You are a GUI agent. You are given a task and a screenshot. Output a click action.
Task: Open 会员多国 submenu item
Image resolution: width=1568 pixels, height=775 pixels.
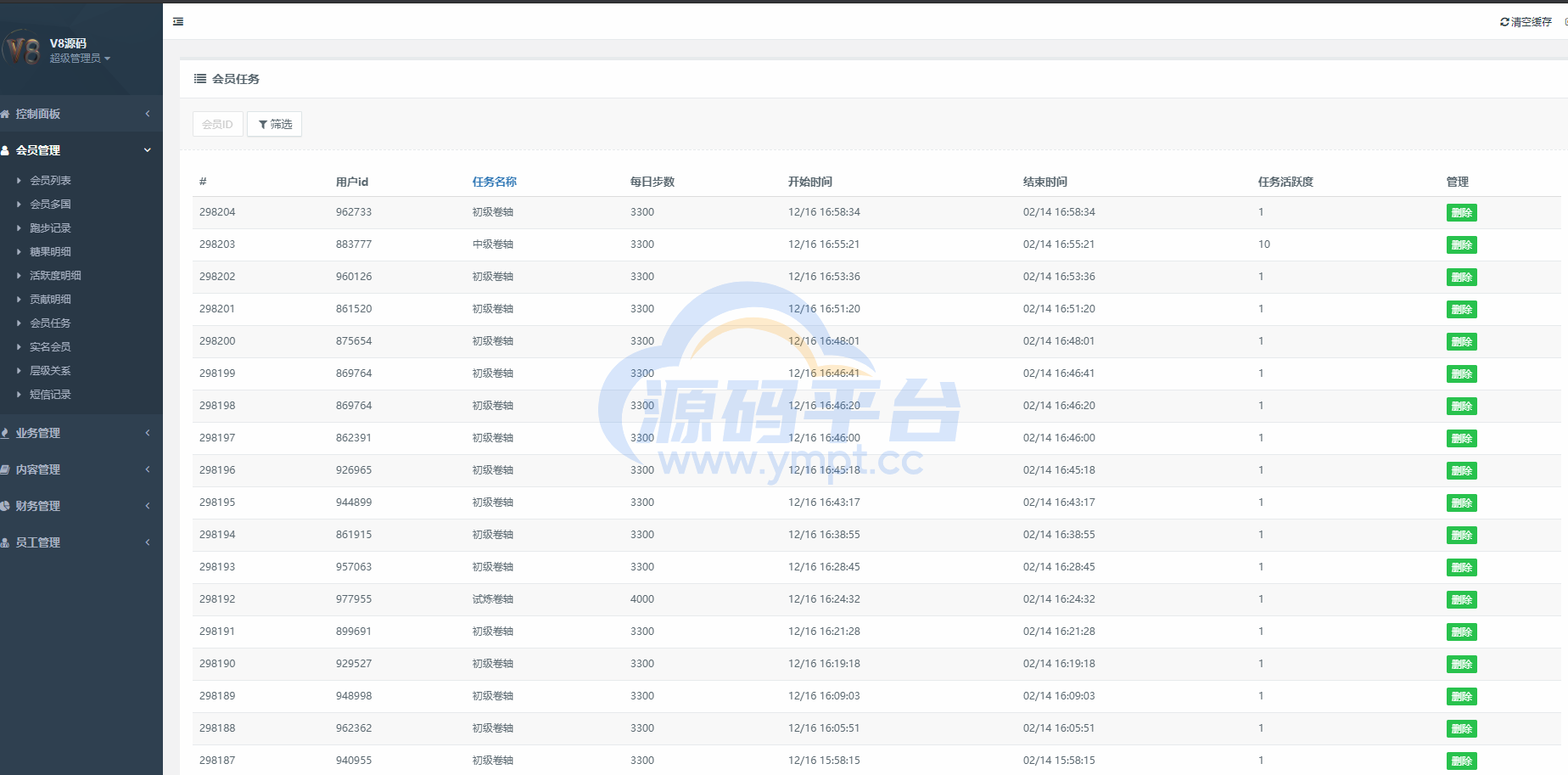click(x=50, y=205)
